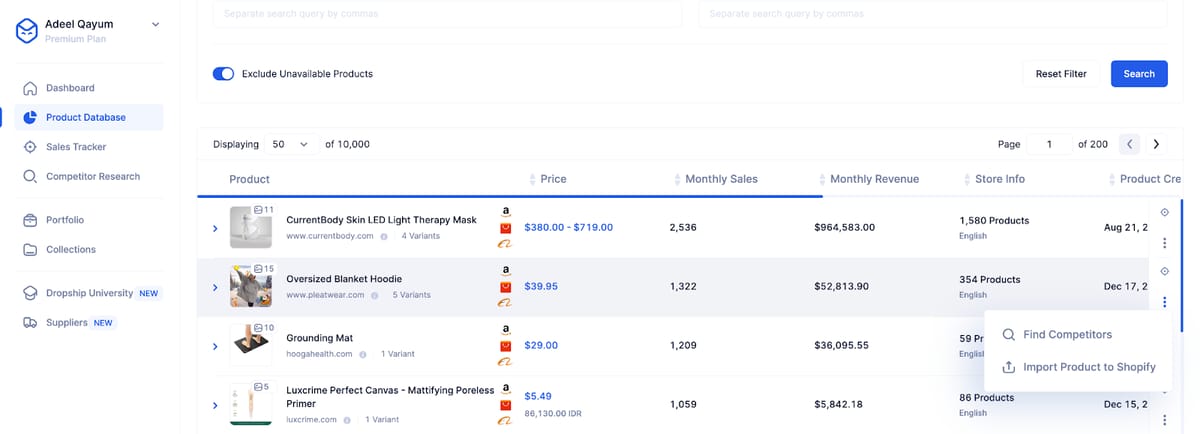The height and width of the screenshot is (434, 1200).
Task: Open three-dot menu for Oversized Blanket Hoodie
Action: click(1164, 302)
